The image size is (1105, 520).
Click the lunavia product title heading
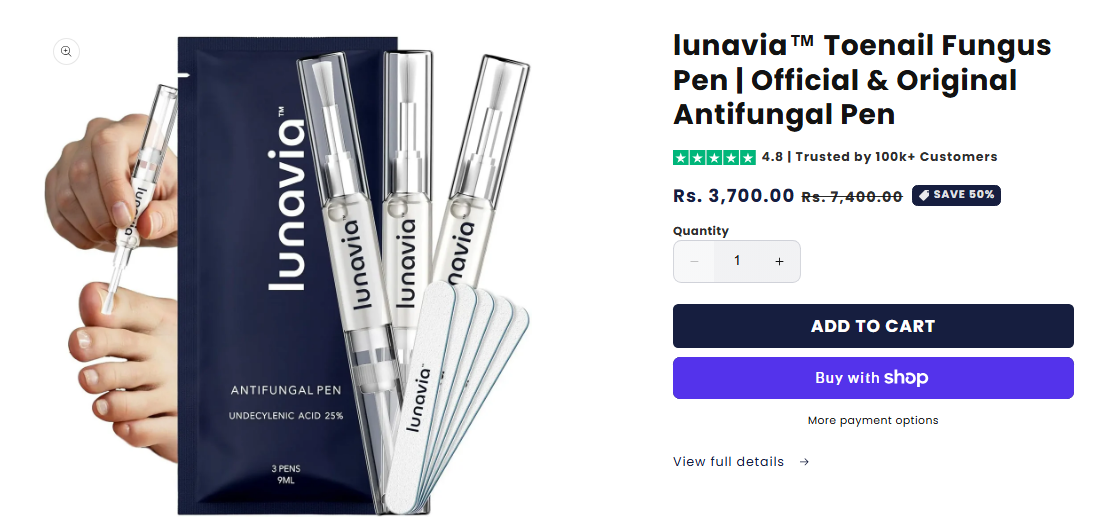862,80
